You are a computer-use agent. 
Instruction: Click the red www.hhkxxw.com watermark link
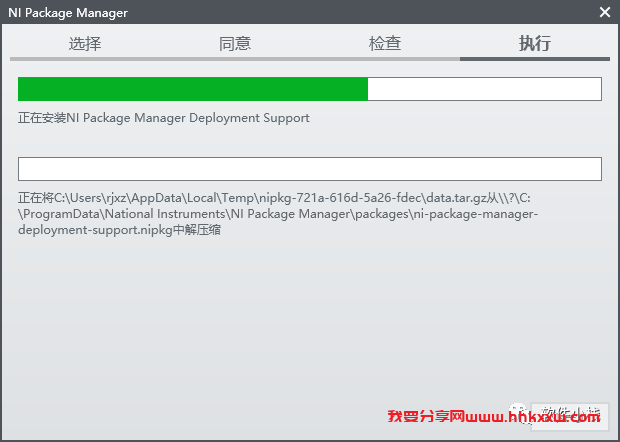click(533, 416)
